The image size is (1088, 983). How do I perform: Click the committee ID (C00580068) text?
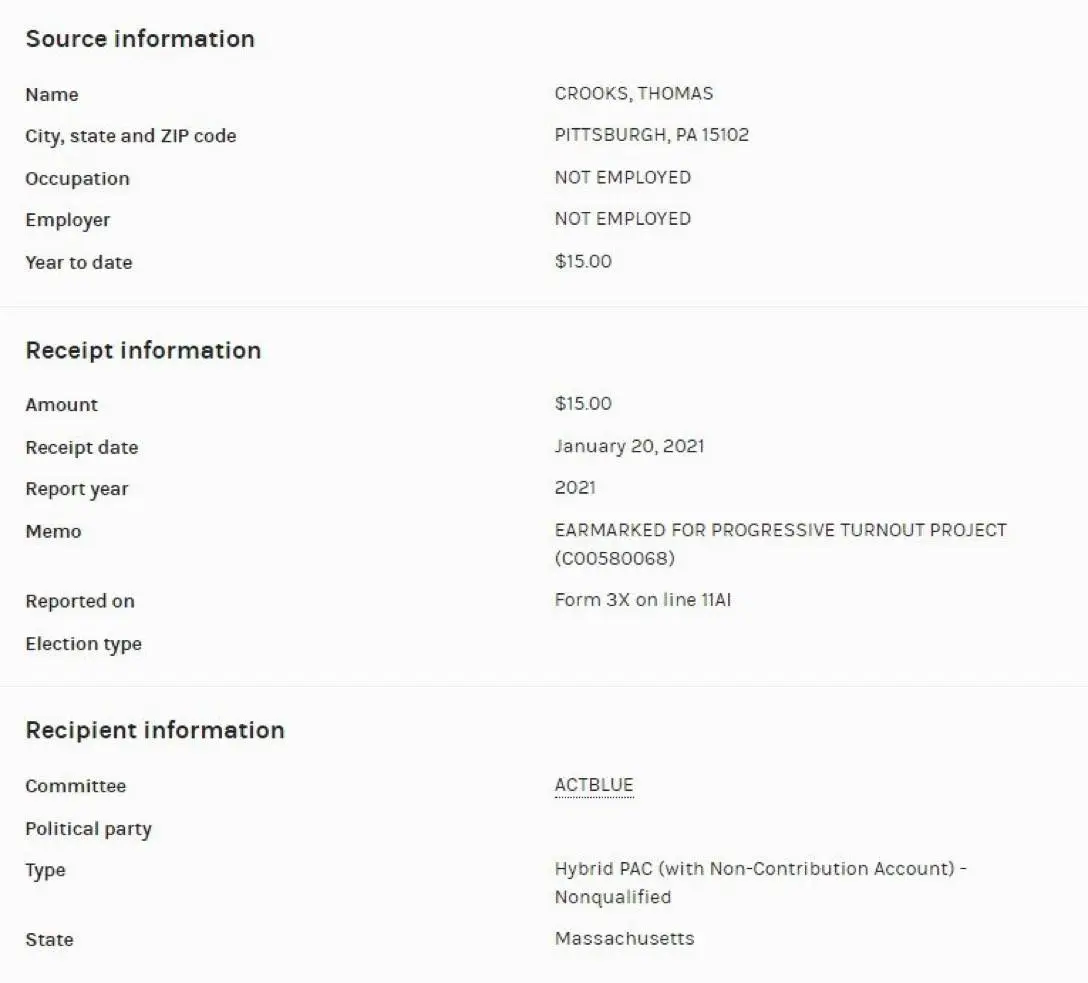[615, 558]
